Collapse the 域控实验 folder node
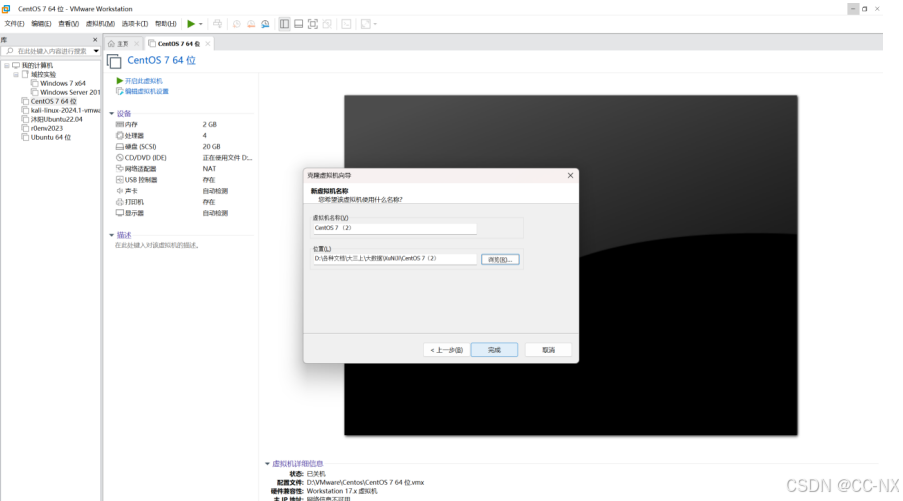 pyautogui.click(x=16, y=74)
